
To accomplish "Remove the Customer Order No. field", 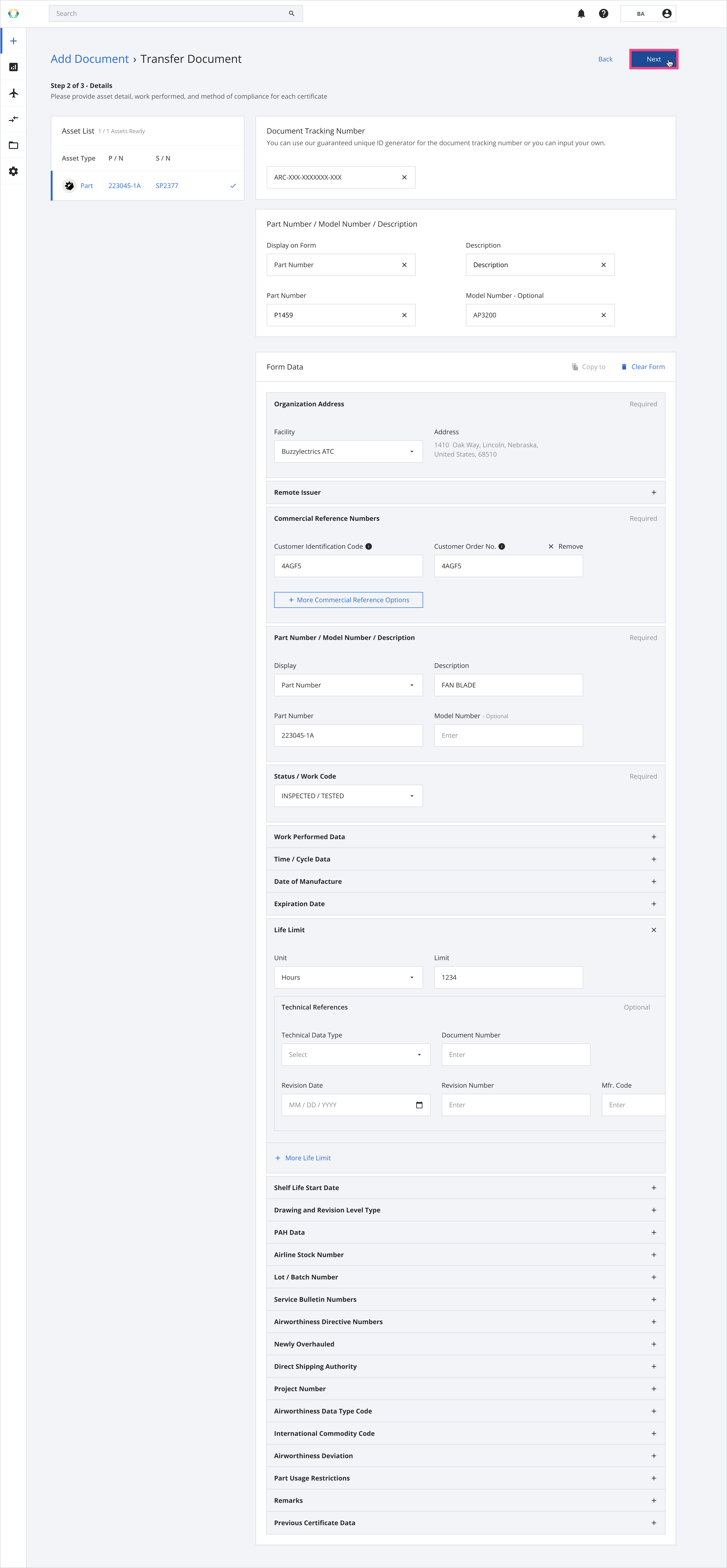I will pos(566,547).
